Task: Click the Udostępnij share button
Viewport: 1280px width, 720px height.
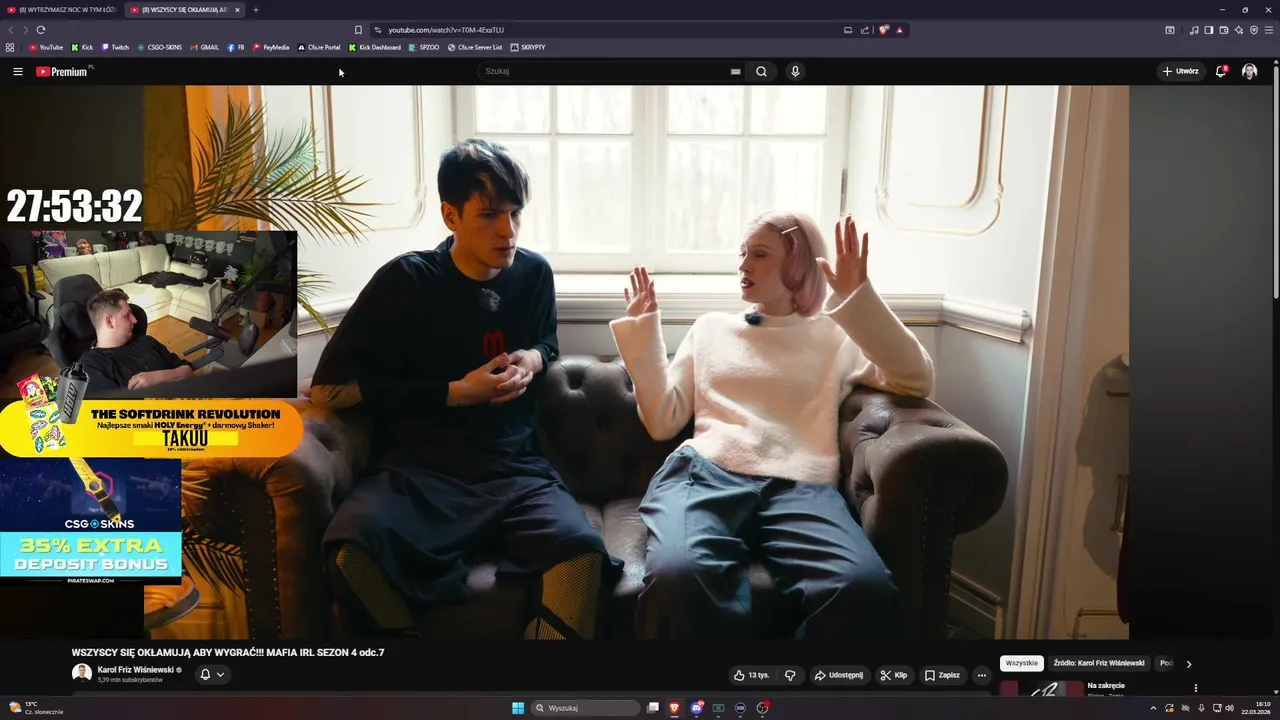Action: (x=838, y=675)
